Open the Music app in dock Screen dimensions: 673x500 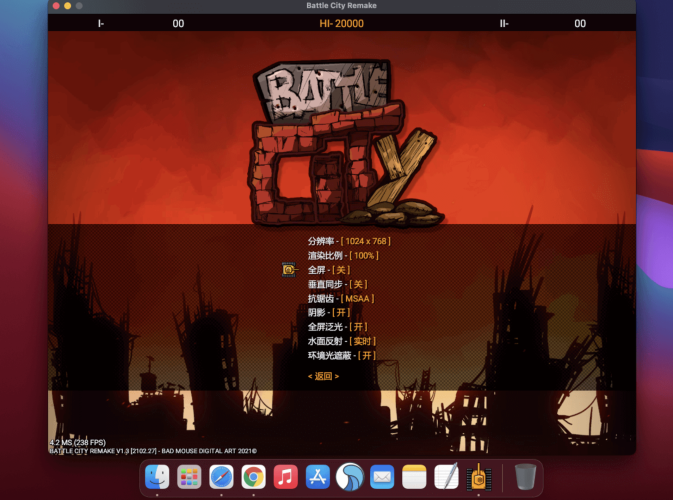[x=285, y=477]
